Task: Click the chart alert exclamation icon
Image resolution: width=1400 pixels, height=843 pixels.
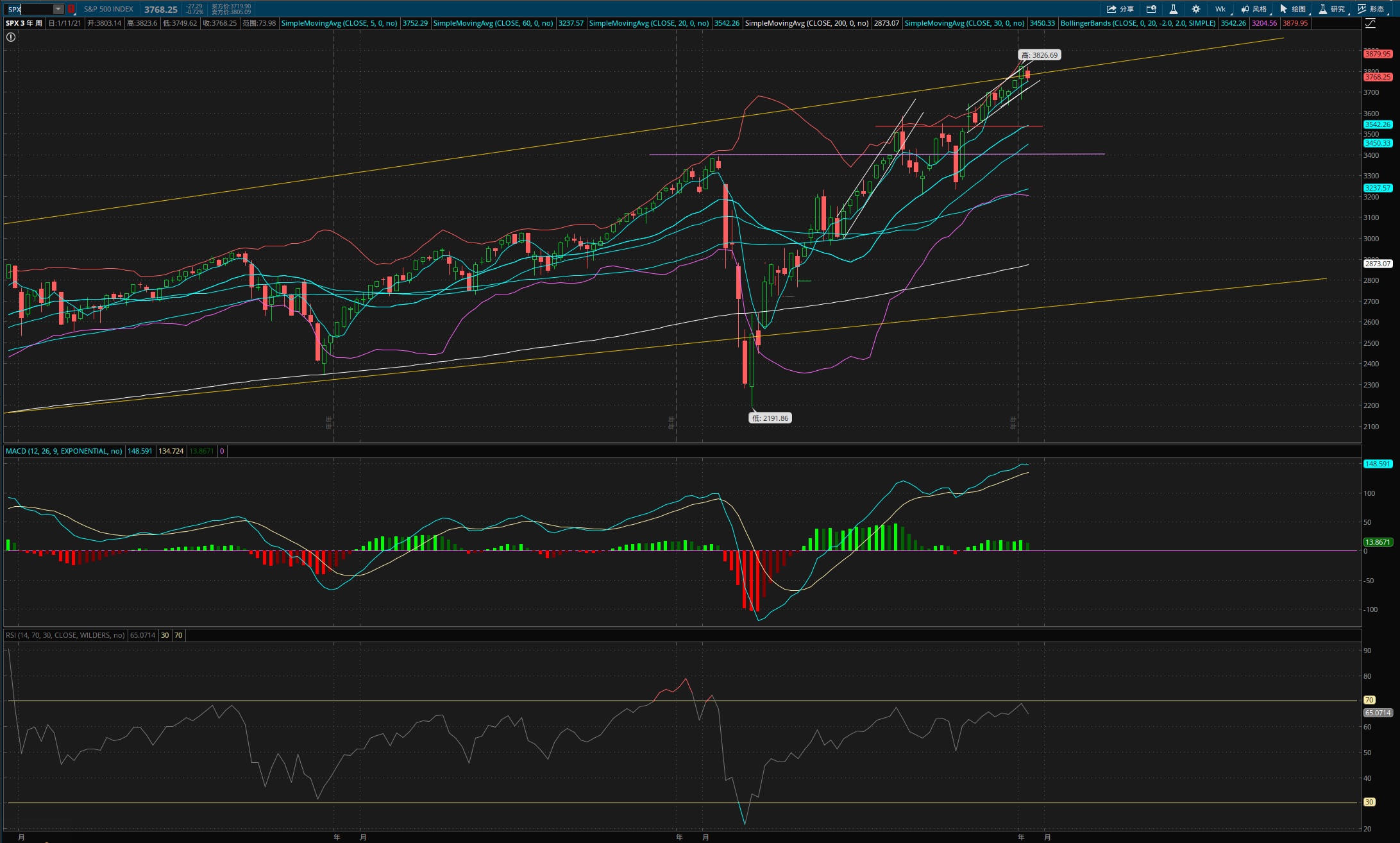Action: (11, 37)
